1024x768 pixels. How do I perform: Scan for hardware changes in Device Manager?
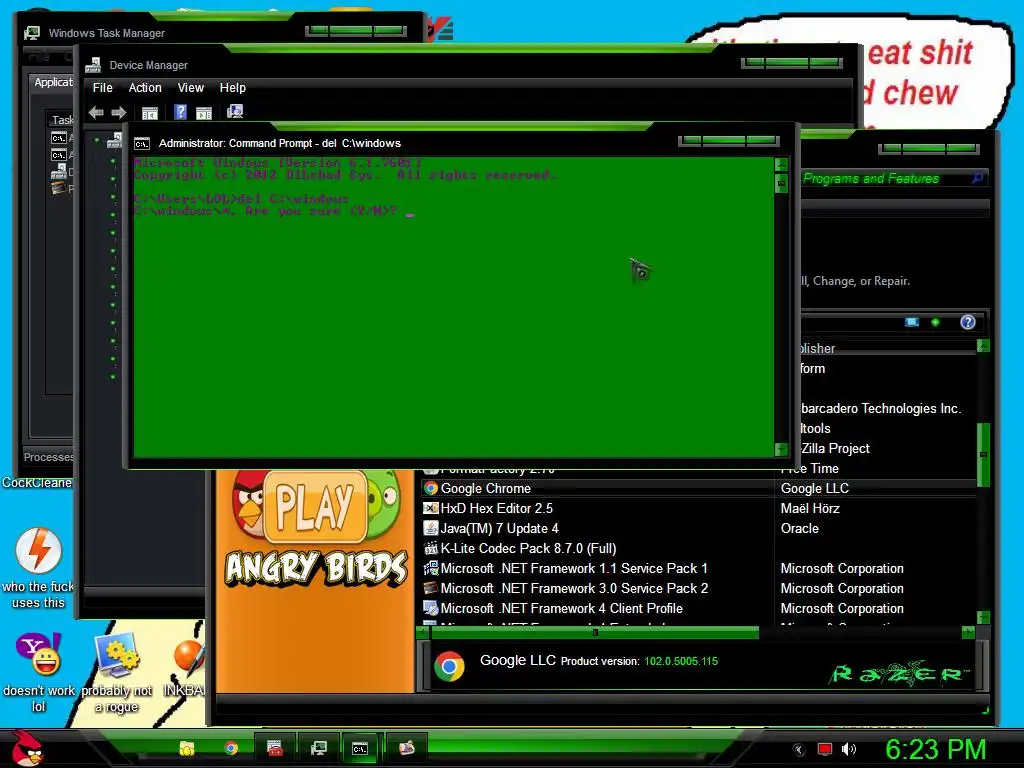coord(235,112)
